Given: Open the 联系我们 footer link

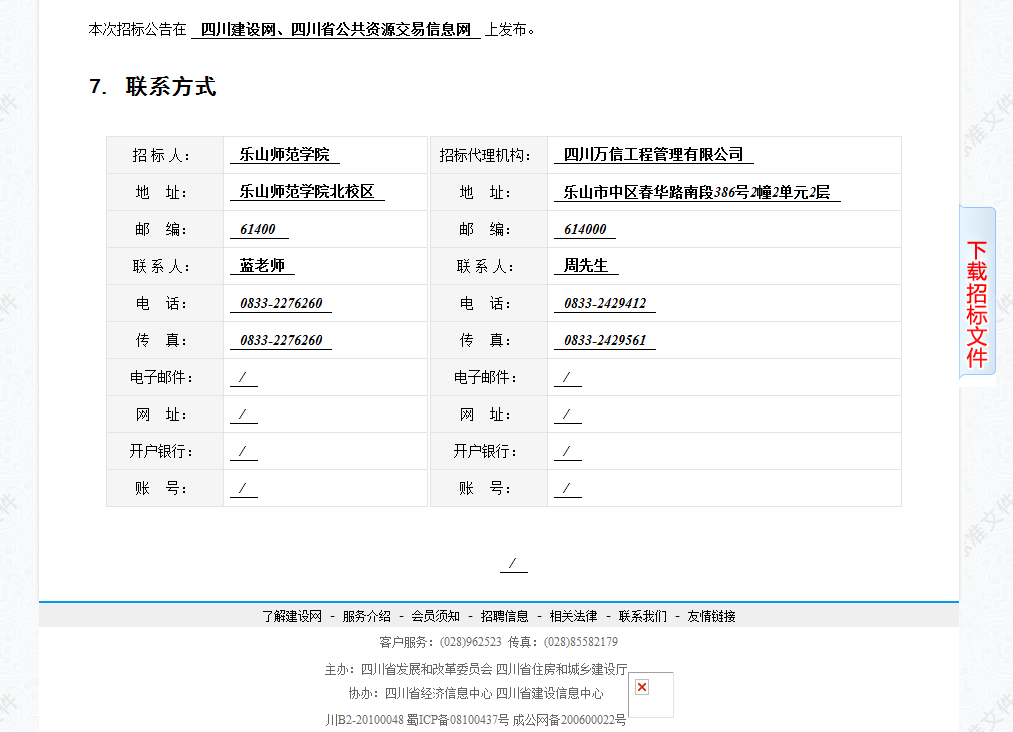Looking at the screenshot, I should (x=643, y=616).
